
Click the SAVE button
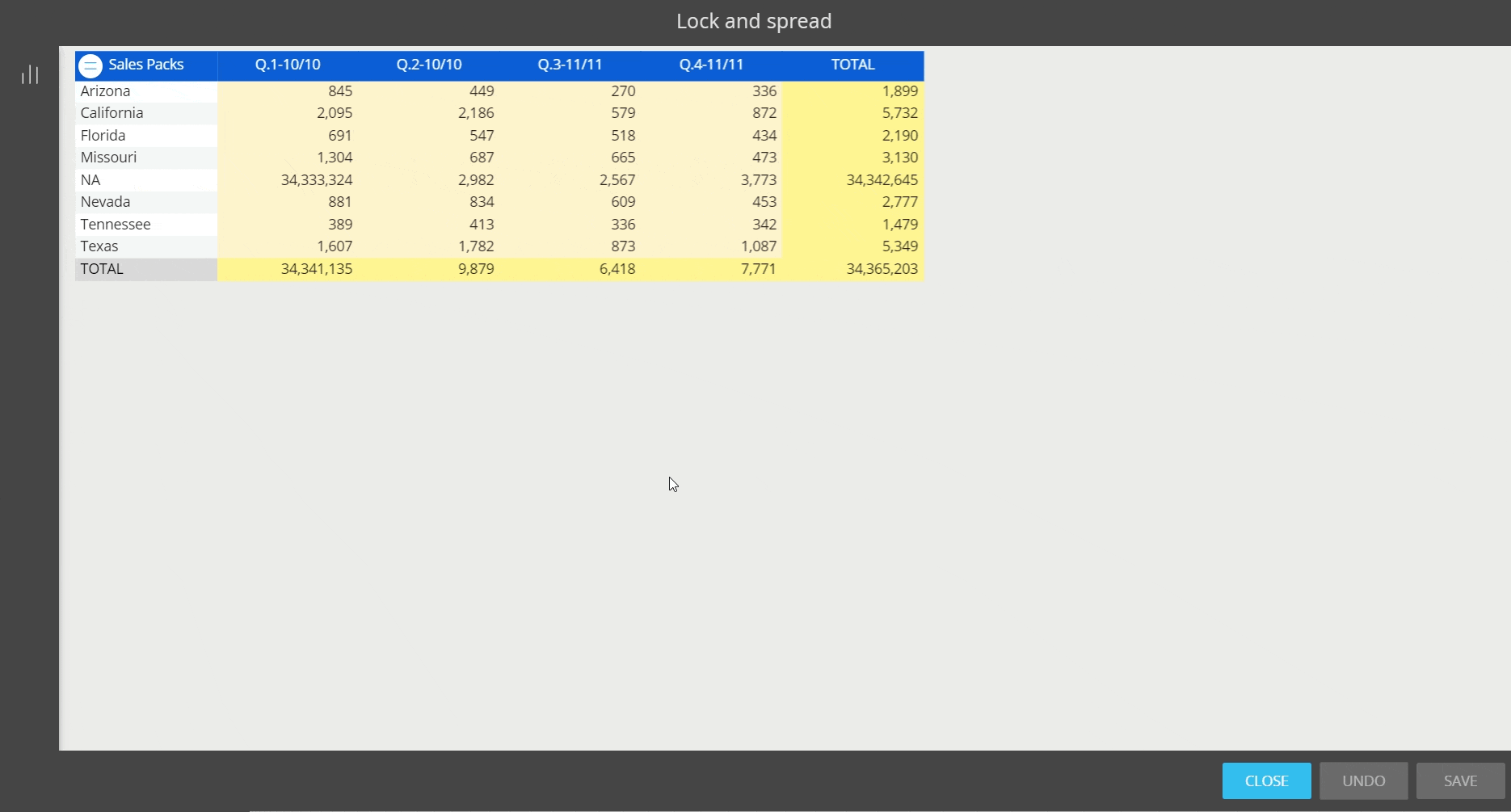[1460, 780]
